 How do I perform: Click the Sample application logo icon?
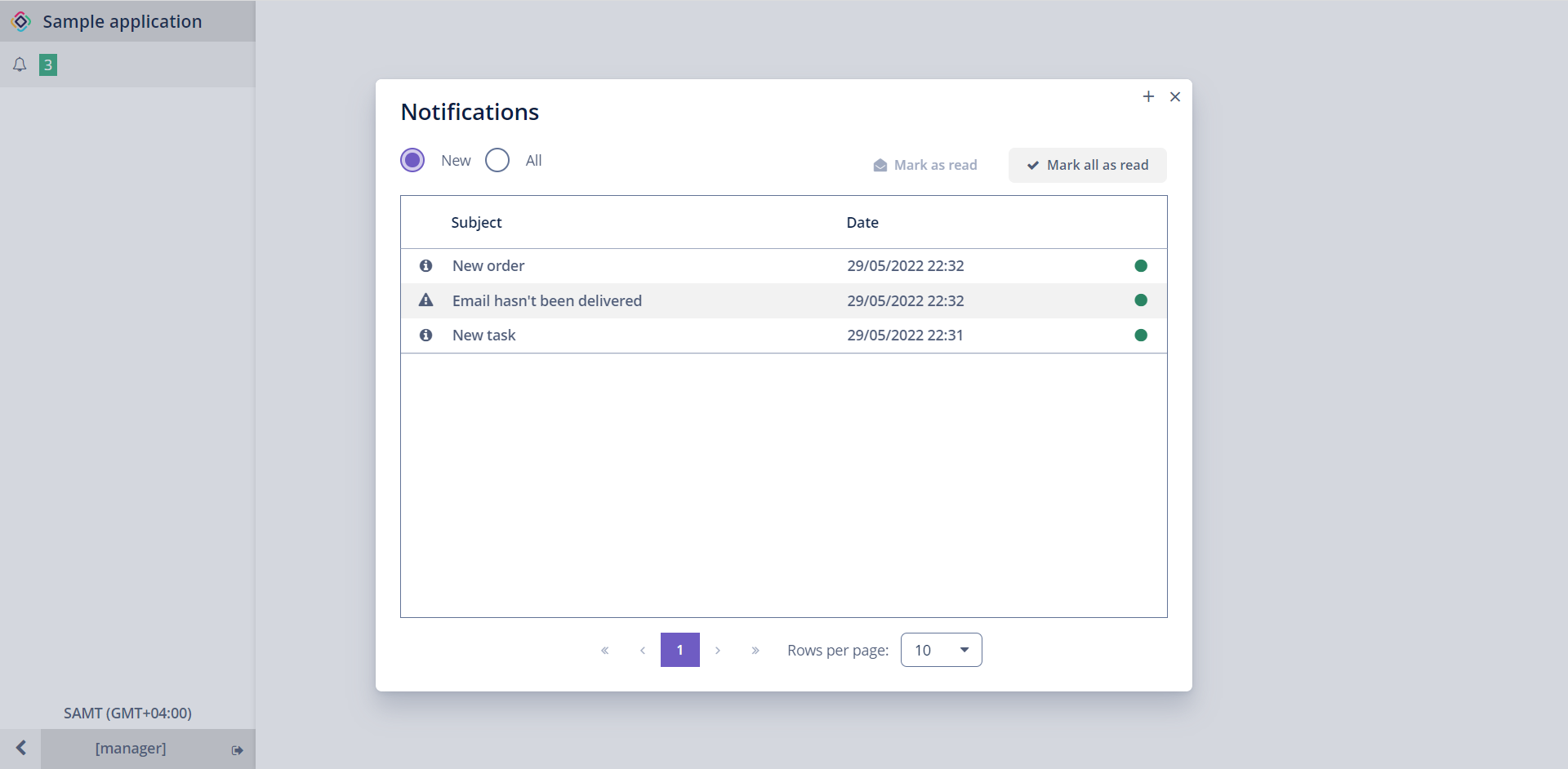click(x=21, y=21)
